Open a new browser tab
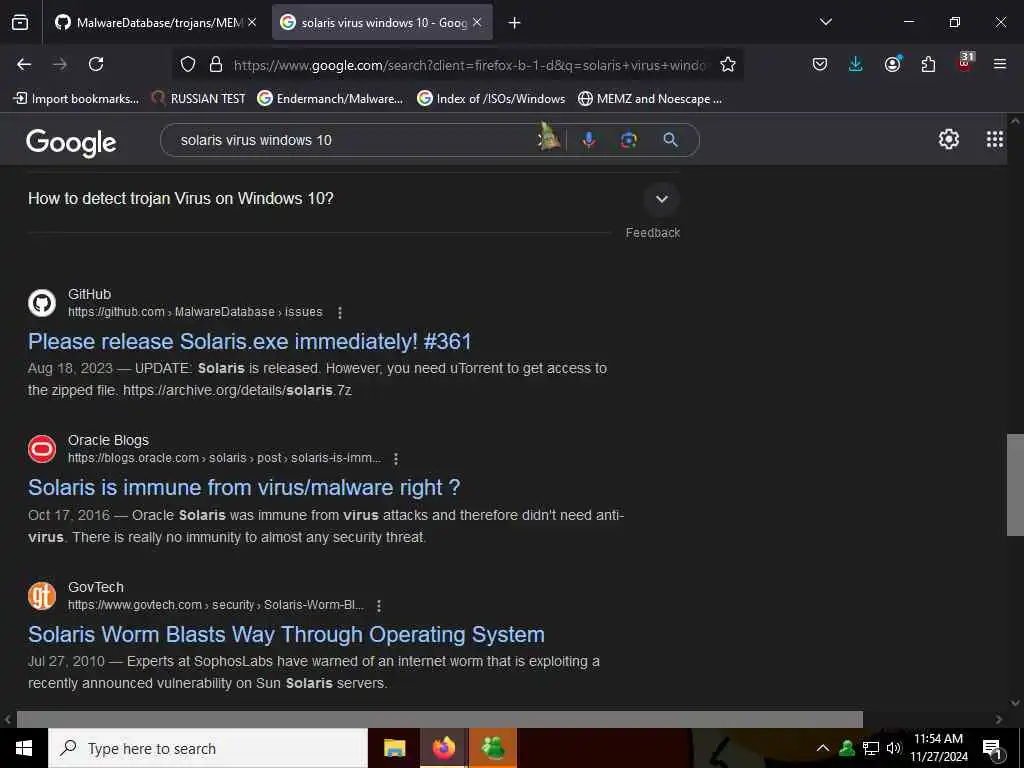This screenshot has width=1024, height=768. (x=515, y=23)
